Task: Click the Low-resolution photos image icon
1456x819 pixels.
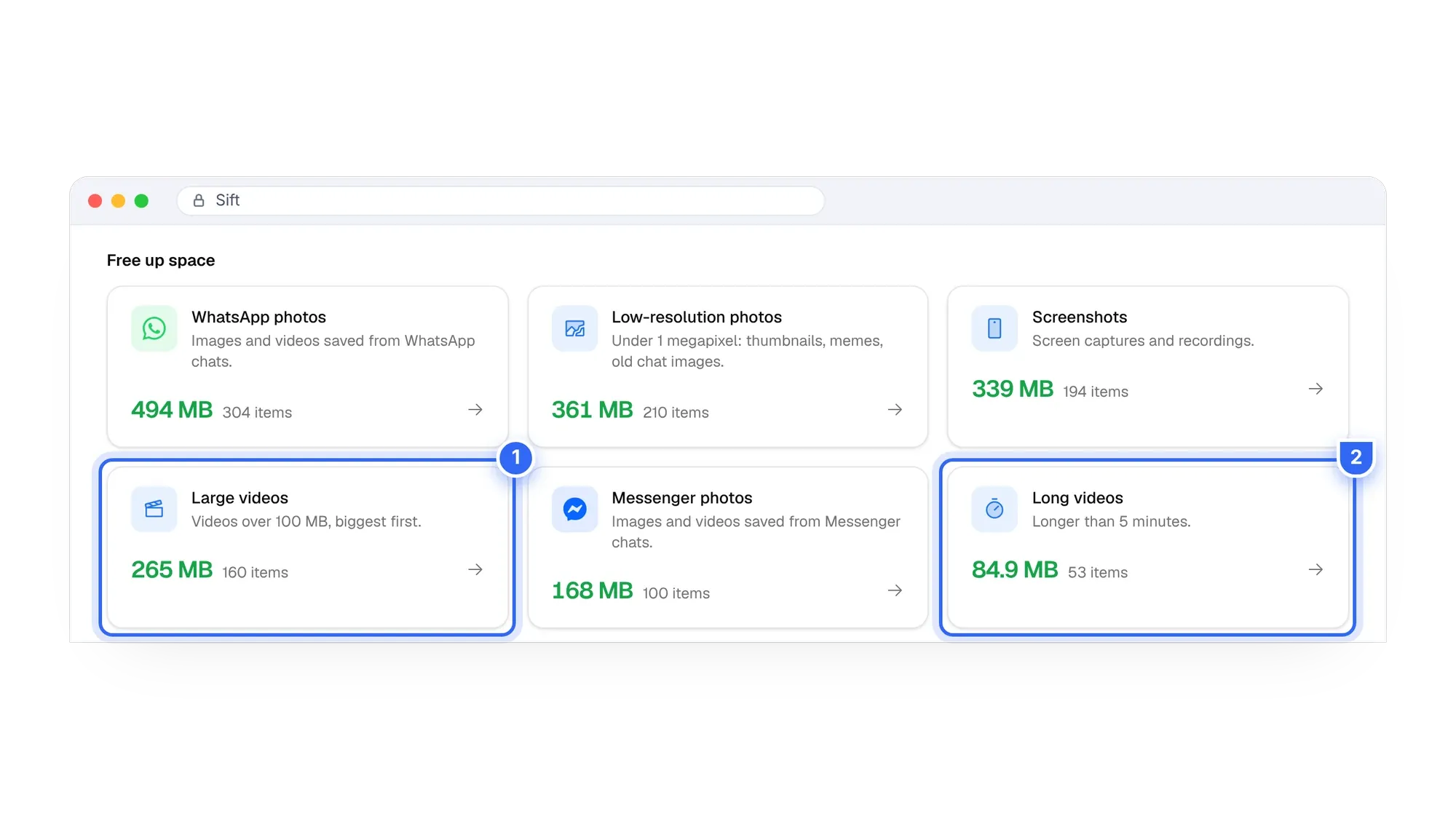Action: click(x=574, y=328)
